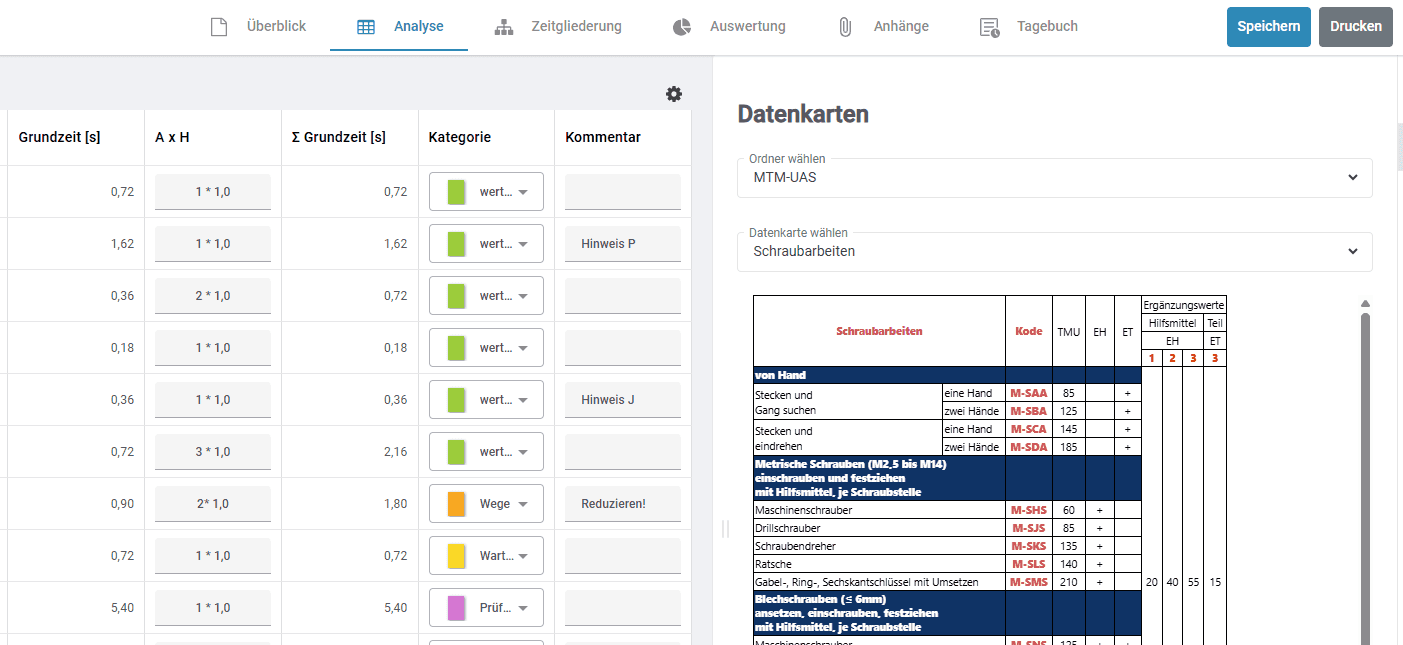Edit the Reduzieren! comment field
Screen dimensions: 1403x645
click(622, 504)
